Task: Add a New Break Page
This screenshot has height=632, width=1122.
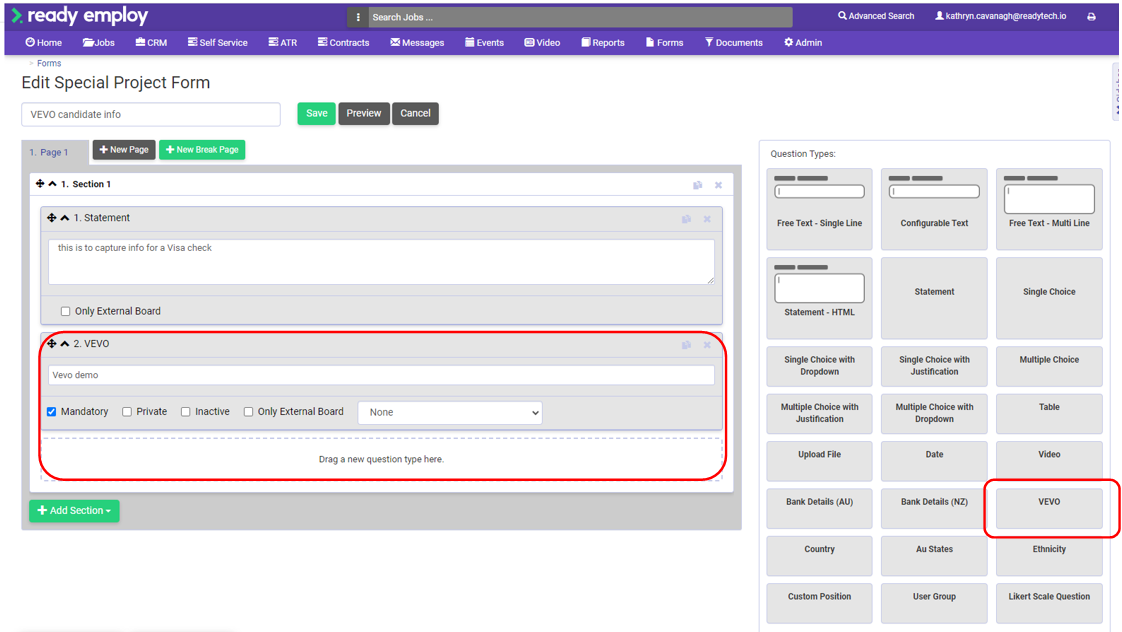Action: [x=202, y=150]
